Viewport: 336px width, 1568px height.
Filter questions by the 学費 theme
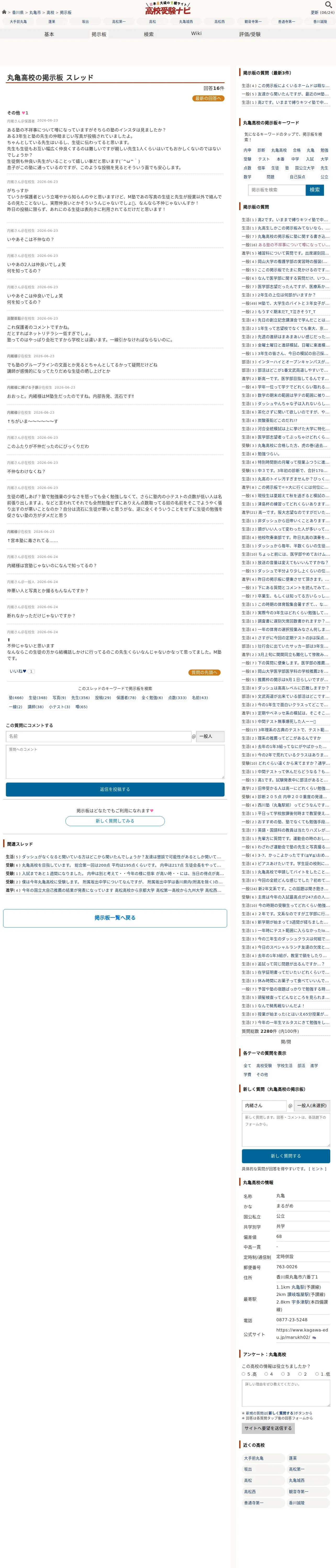(248, 1074)
